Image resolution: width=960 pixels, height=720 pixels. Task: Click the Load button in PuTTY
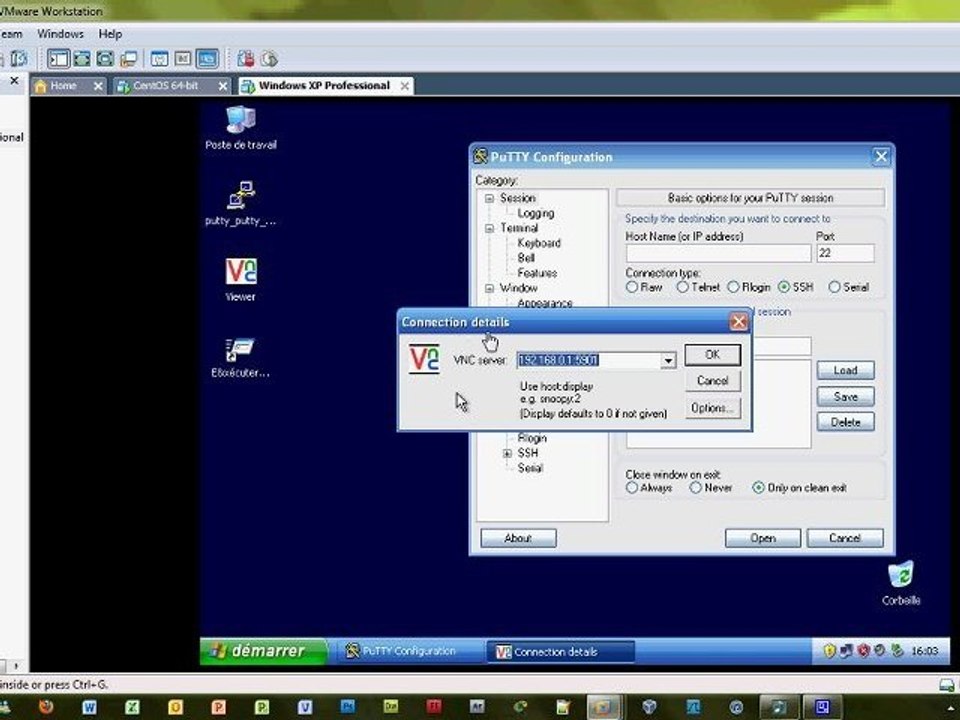[x=845, y=370]
